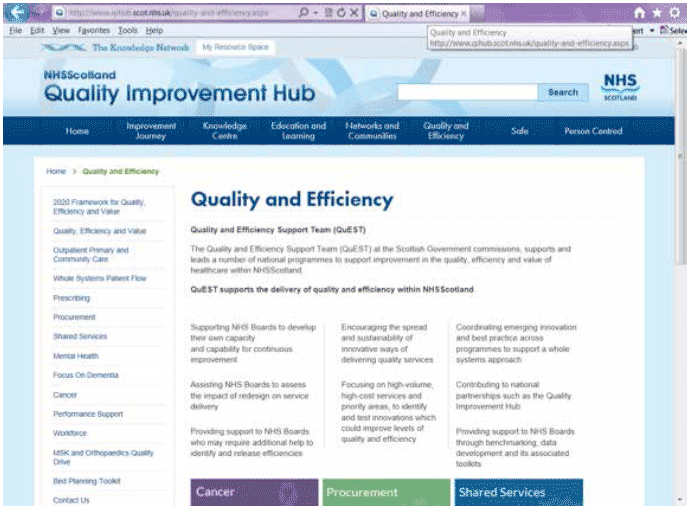Open MSK and Orthopaedics Quality Drive link
The height and width of the screenshot is (509, 689).
[x=103, y=458]
